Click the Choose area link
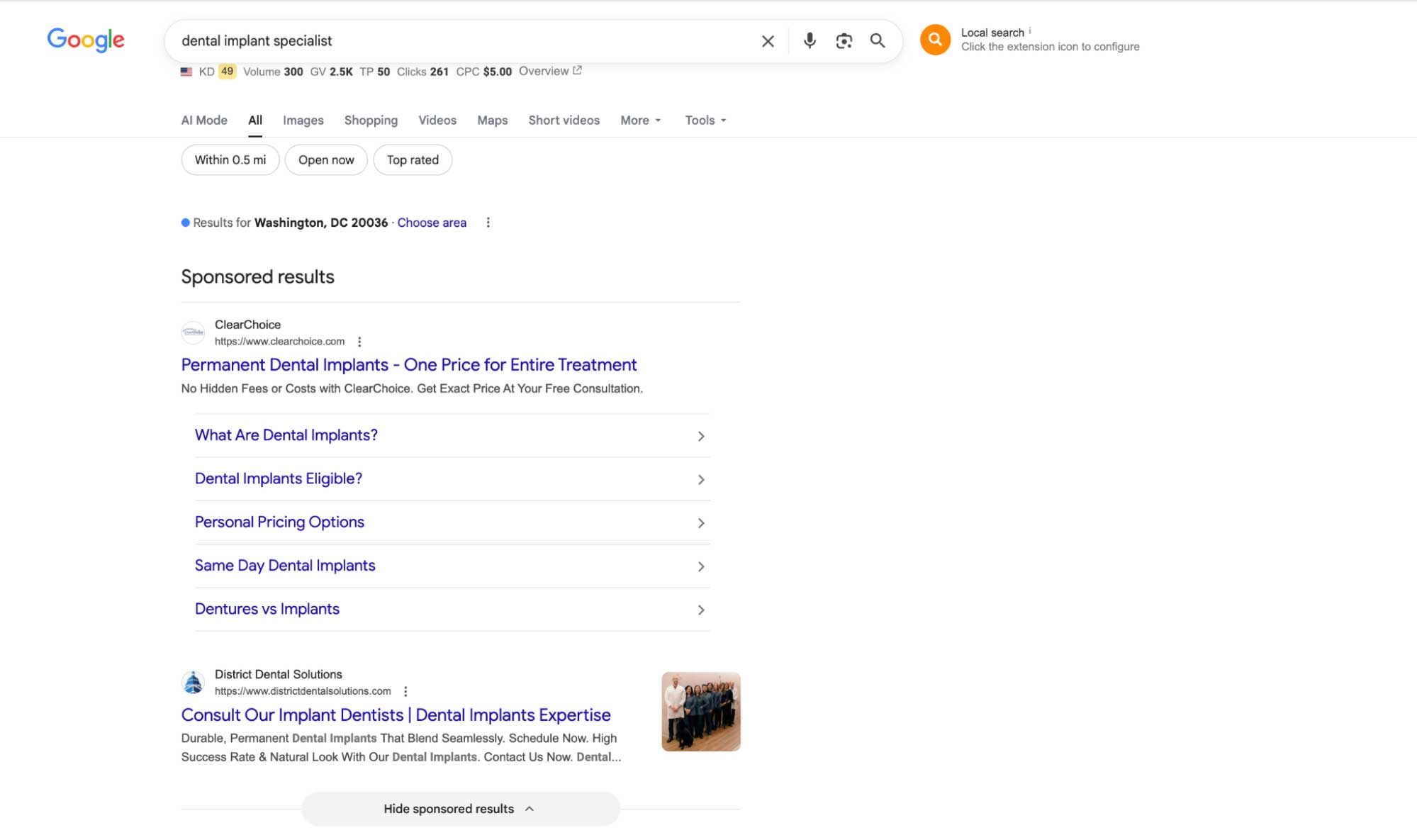Screen dimensions: 1417x840 pyautogui.click(x=432, y=223)
